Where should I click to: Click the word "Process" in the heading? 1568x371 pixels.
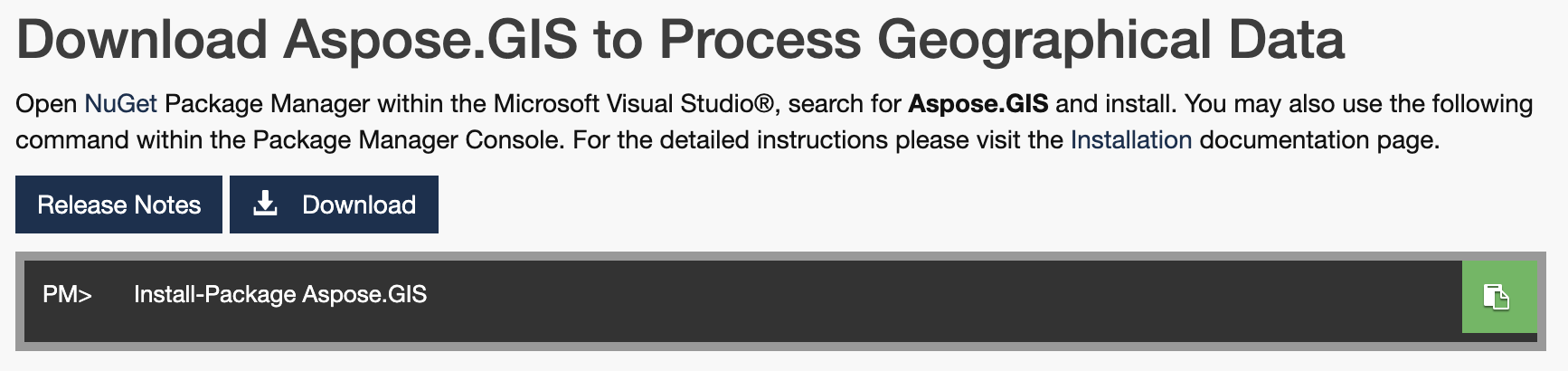[760, 41]
